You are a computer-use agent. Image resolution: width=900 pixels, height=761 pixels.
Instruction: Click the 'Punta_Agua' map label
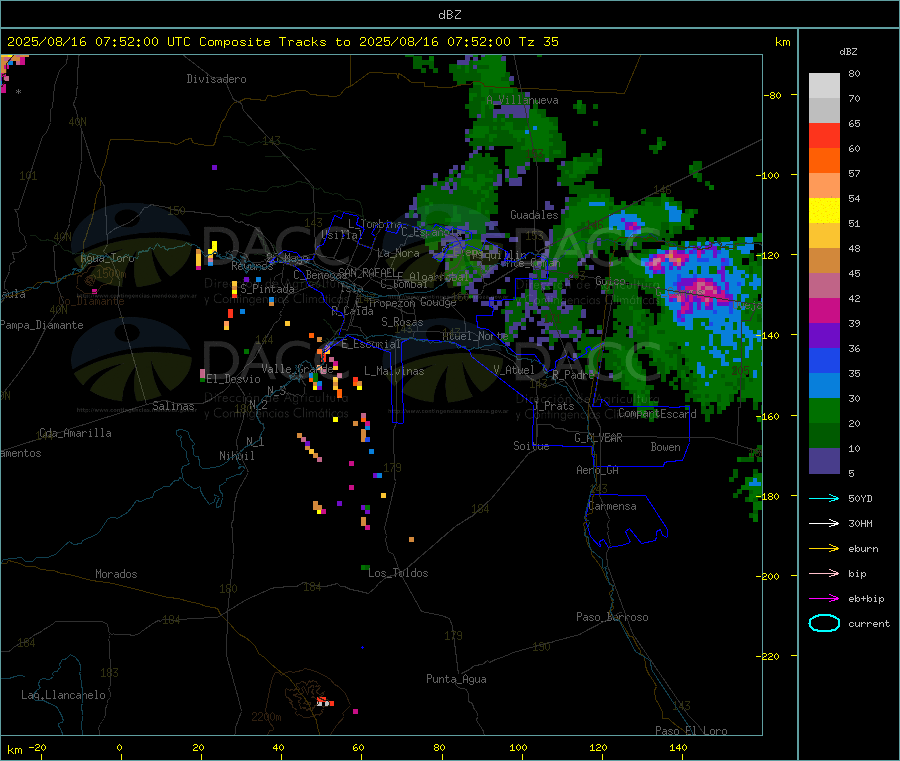(x=456, y=679)
